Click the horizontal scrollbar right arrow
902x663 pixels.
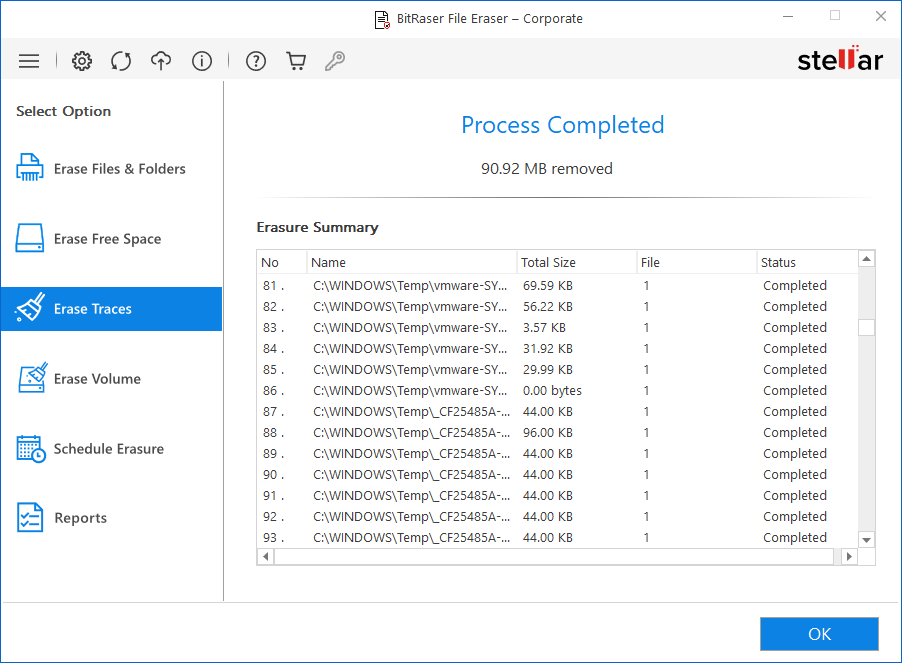click(849, 557)
